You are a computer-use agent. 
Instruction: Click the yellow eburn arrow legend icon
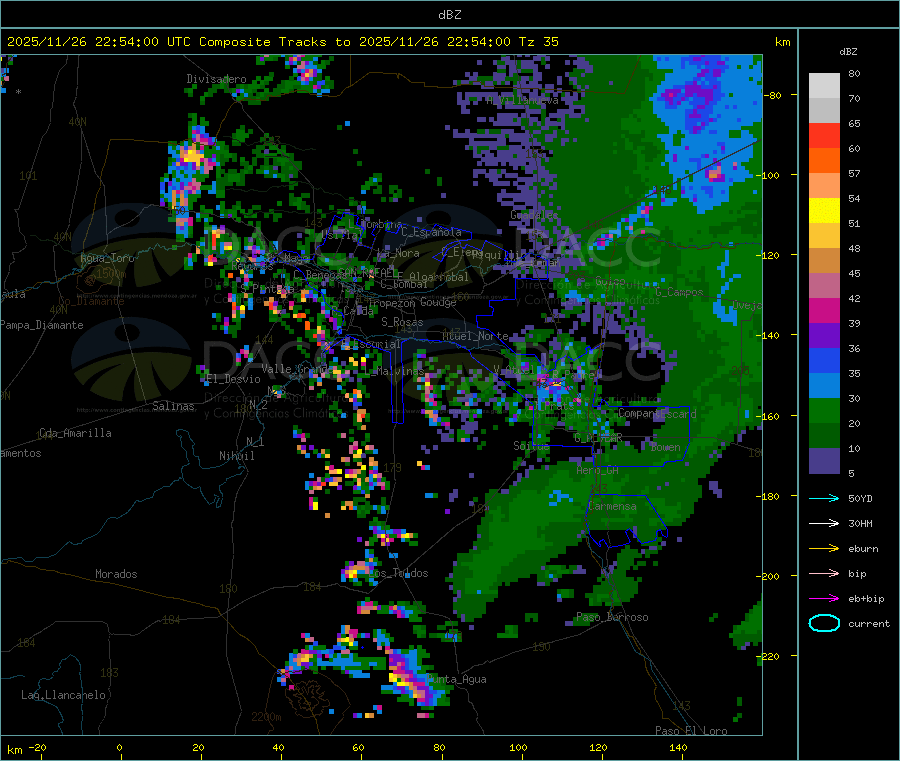pyautogui.click(x=824, y=549)
